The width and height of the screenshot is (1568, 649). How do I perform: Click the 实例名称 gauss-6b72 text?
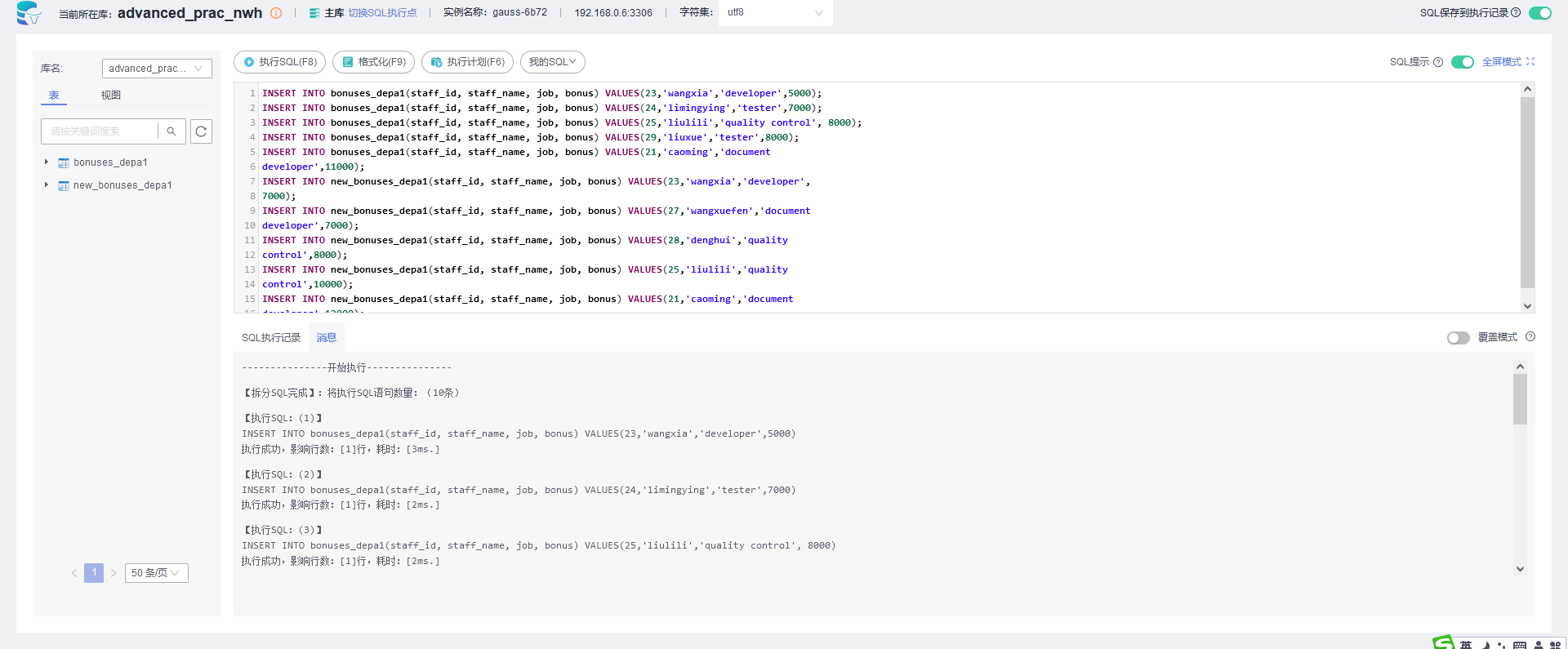(x=496, y=13)
